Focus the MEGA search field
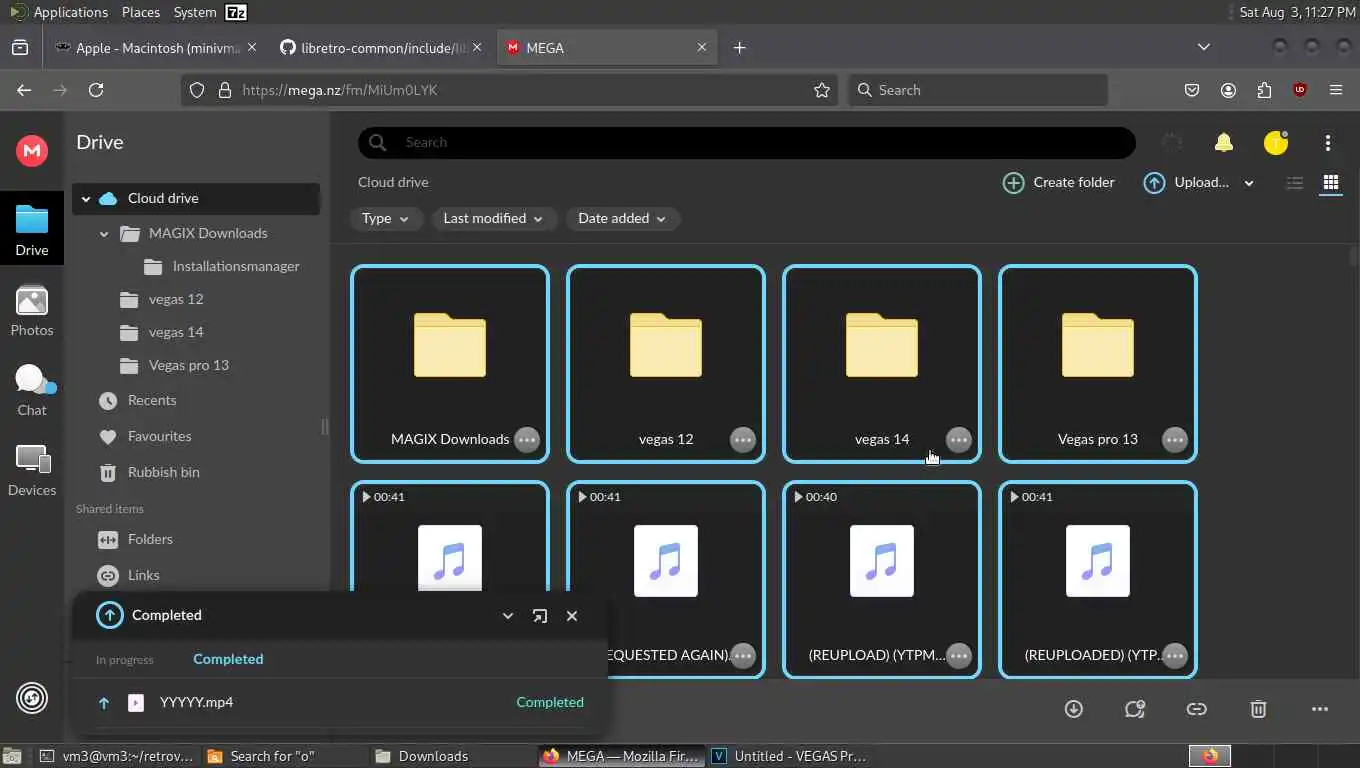The image size is (1360, 768). point(746,143)
